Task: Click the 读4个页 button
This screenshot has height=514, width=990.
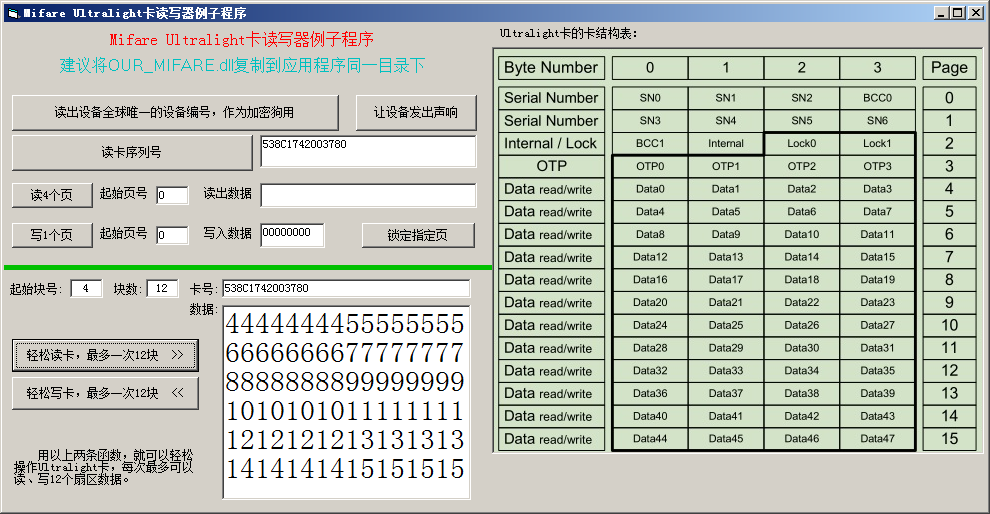Action: 52,195
